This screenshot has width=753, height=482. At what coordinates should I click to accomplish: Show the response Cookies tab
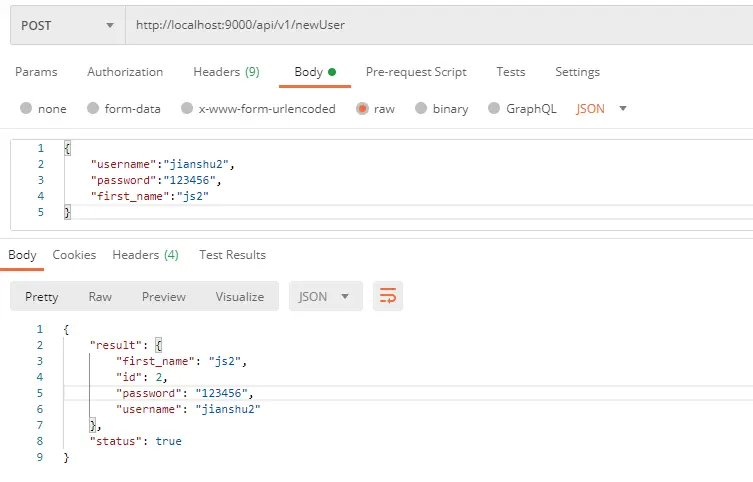74,254
